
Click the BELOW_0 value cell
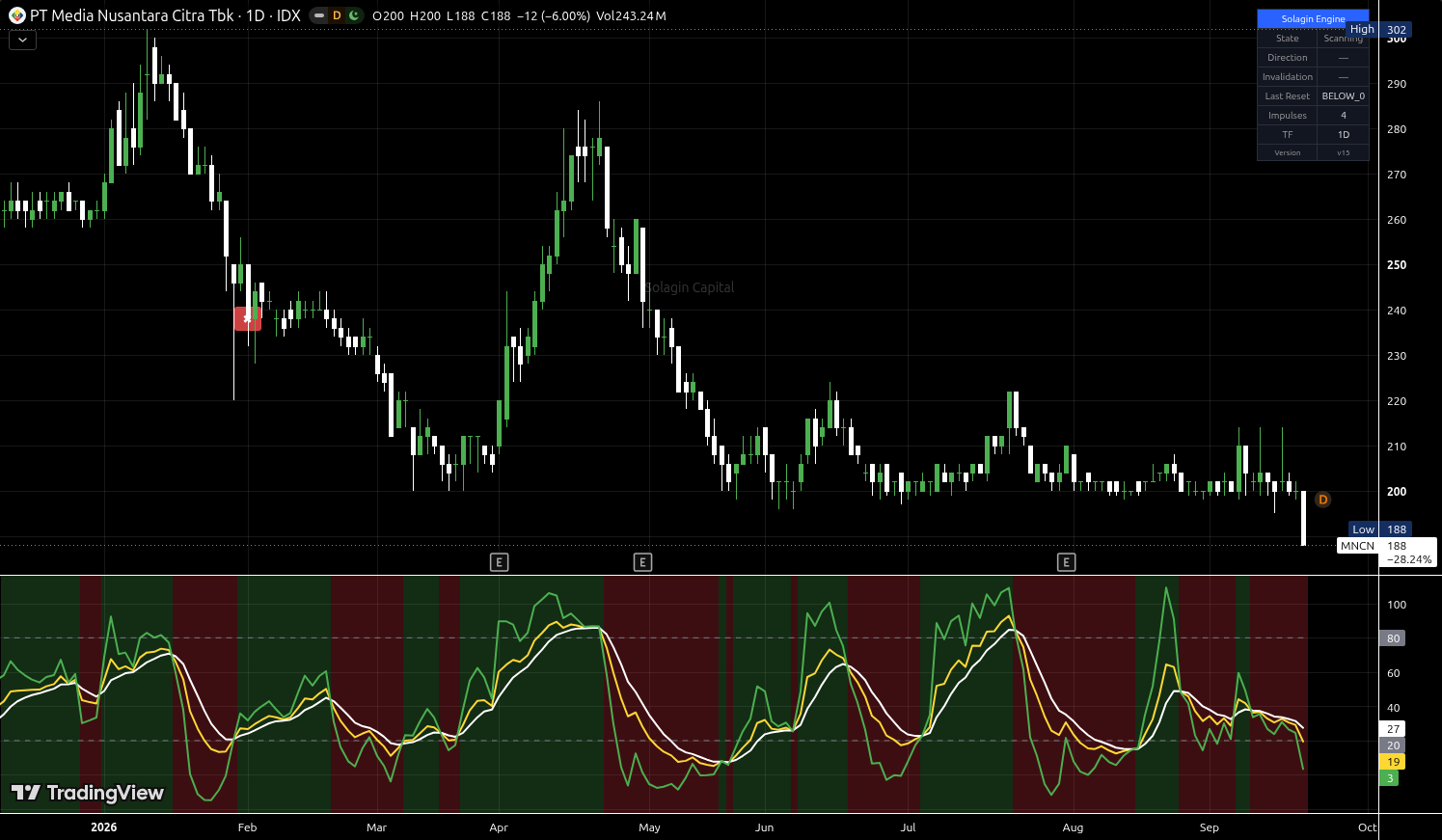1343,96
